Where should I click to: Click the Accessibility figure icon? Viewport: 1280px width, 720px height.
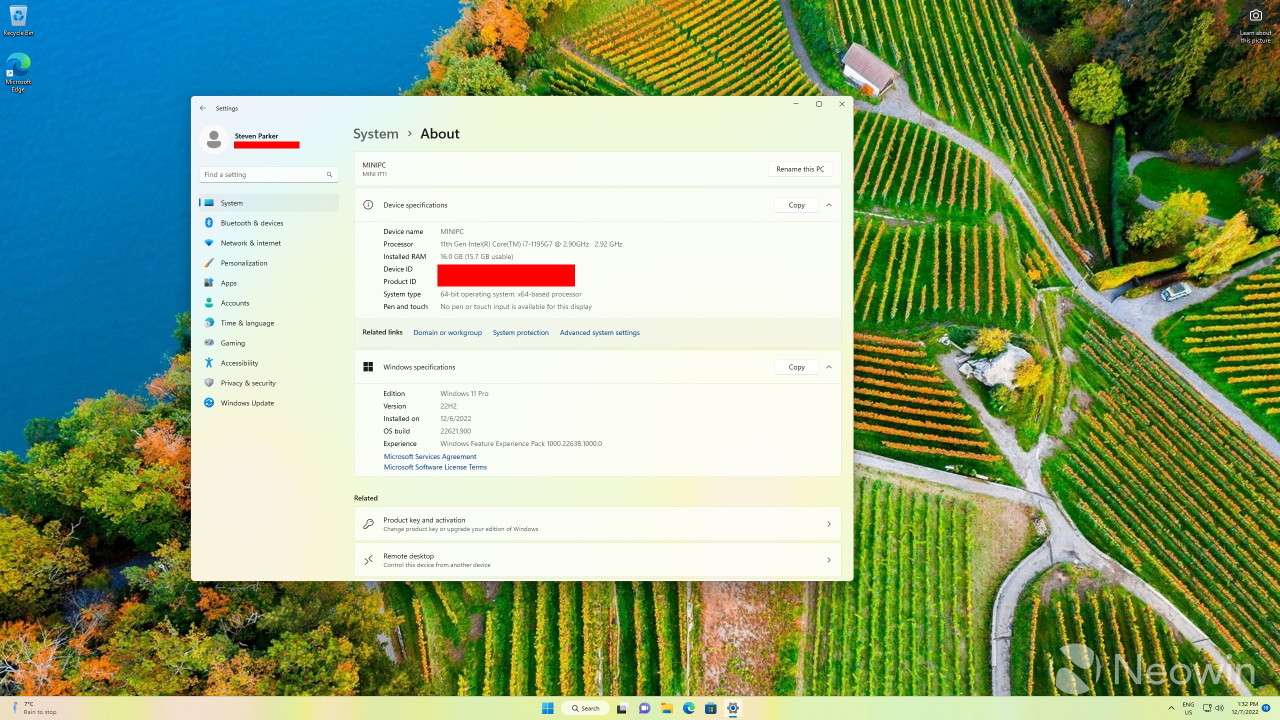pos(209,363)
